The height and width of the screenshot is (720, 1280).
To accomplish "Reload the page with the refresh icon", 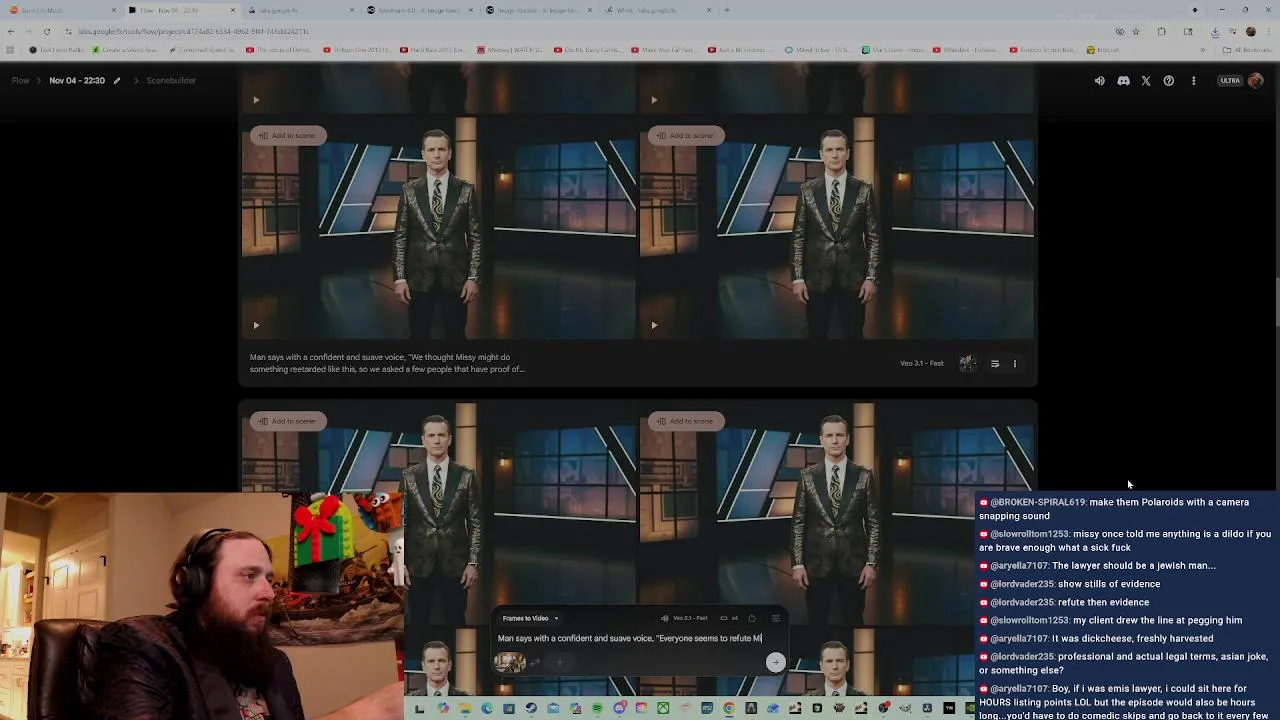I will pos(46,31).
